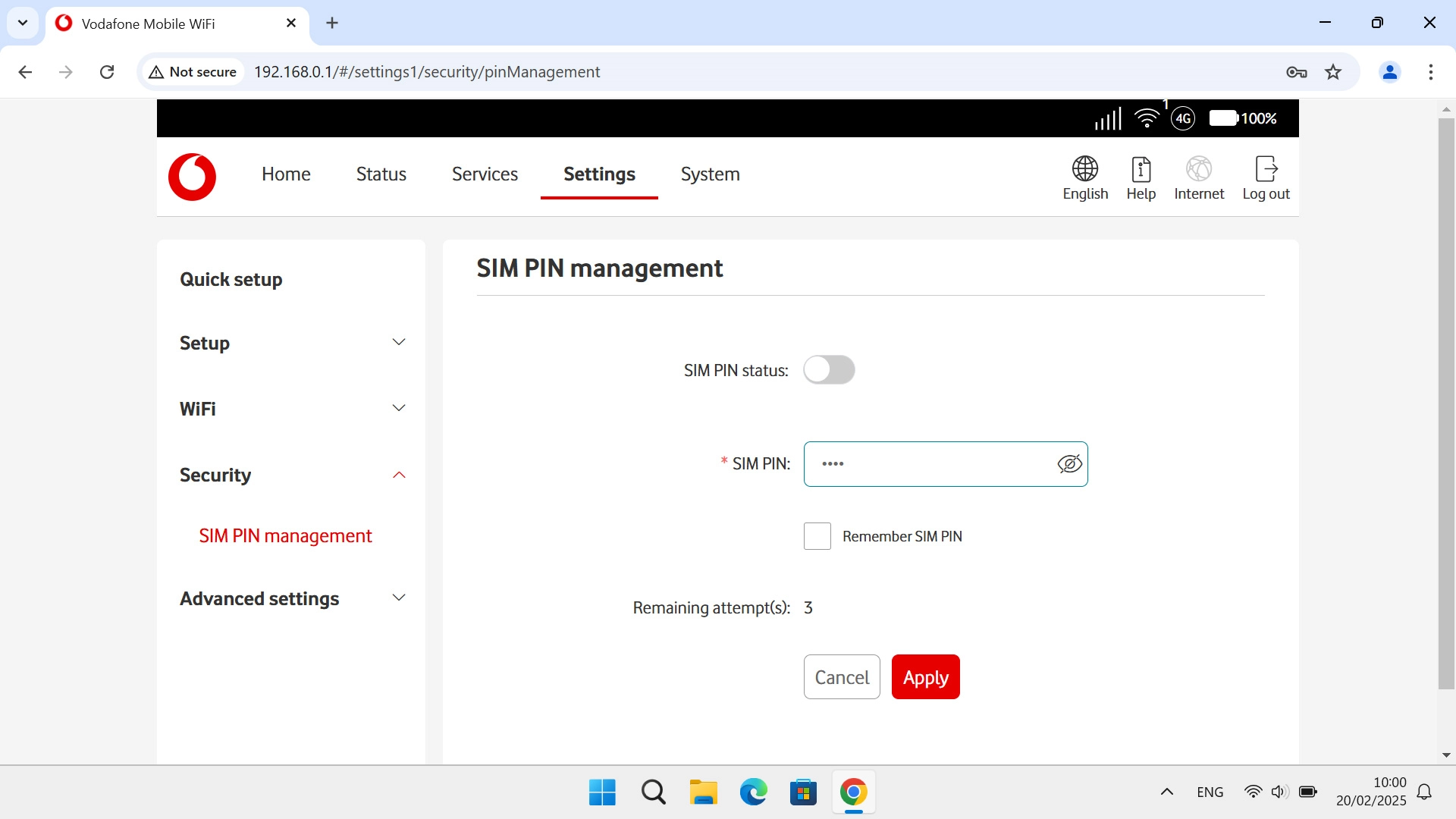Toggle the SIM PIN status switch
Screen dimensions: 1456x819
(x=829, y=370)
